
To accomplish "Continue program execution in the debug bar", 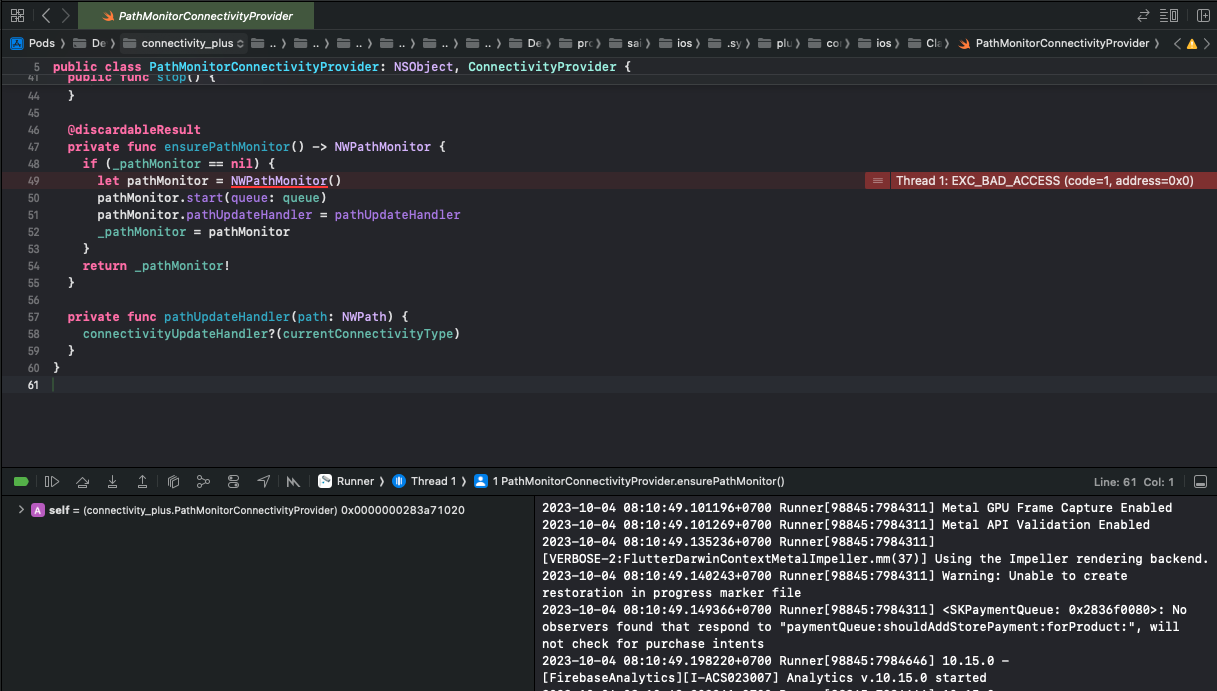I will tap(52, 481).
